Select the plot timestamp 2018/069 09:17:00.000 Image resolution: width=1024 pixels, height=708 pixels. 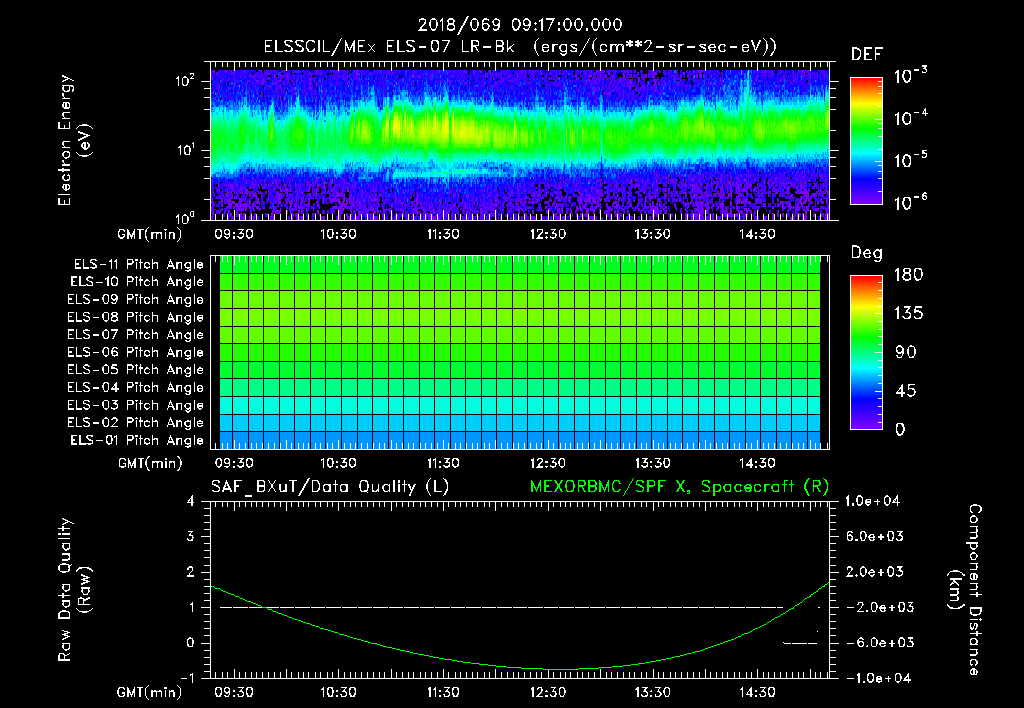point(520,25)
